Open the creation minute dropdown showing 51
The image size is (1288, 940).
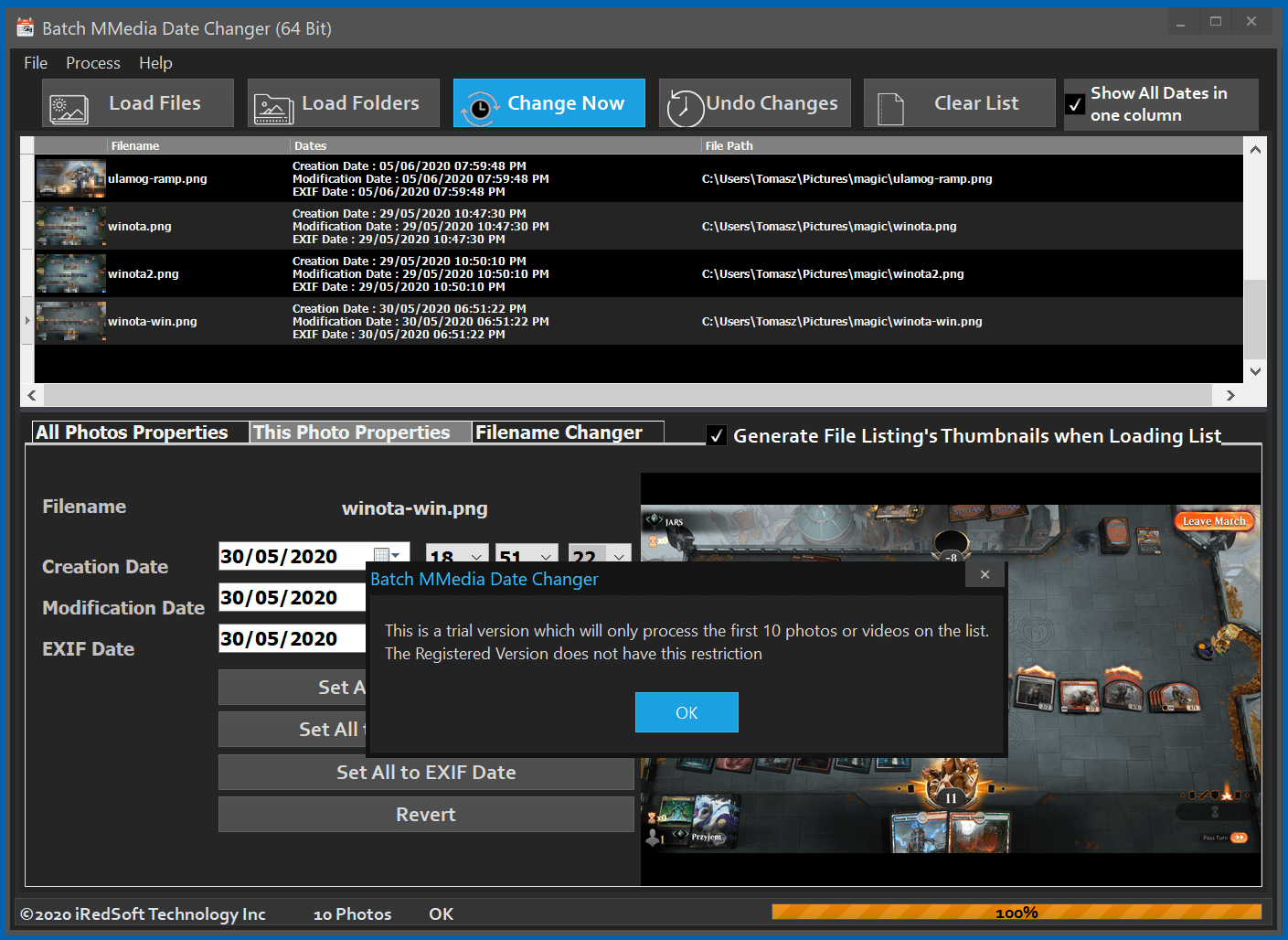point(546,556)
